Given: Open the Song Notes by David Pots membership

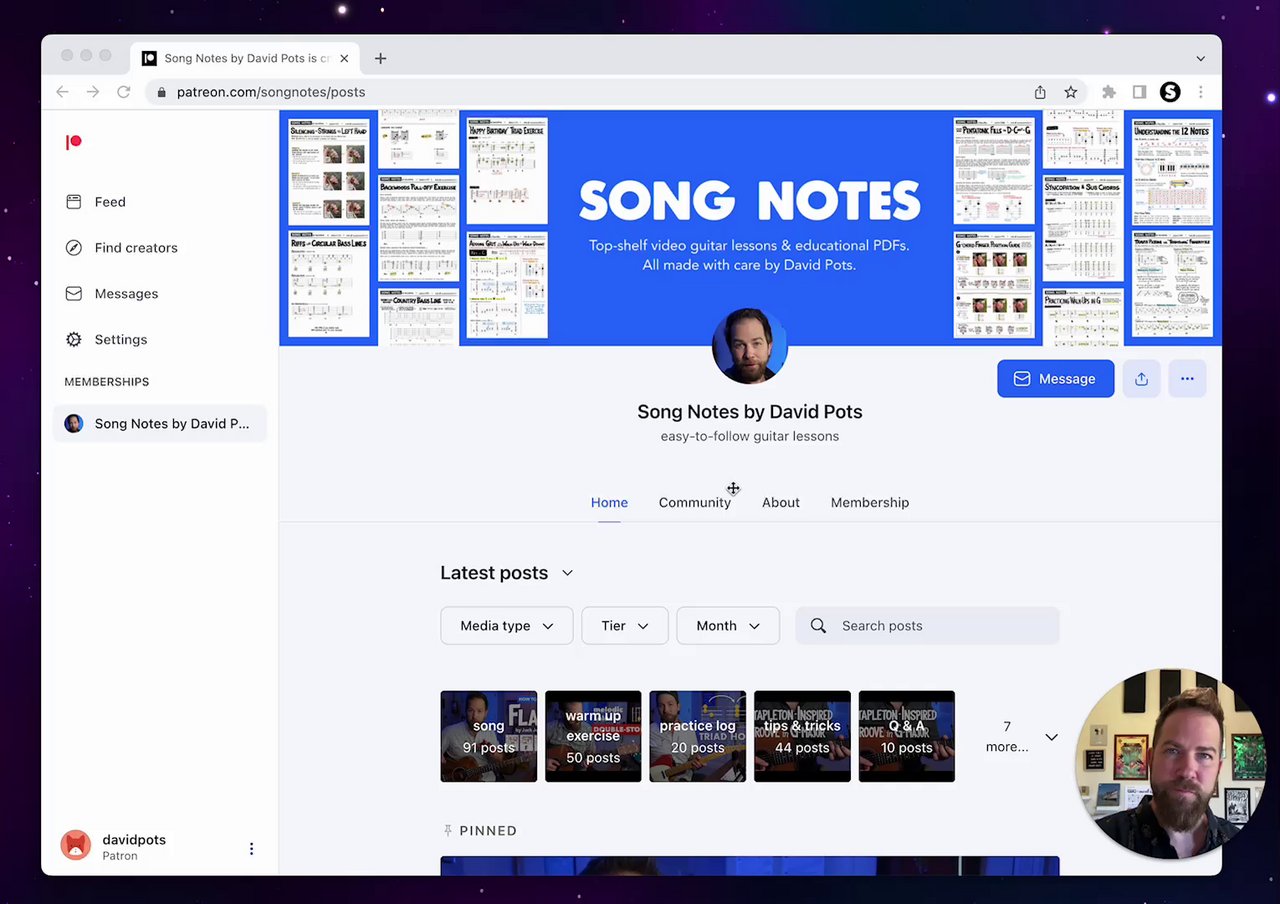Looking at the screenshot, I should tap(159, 424).
